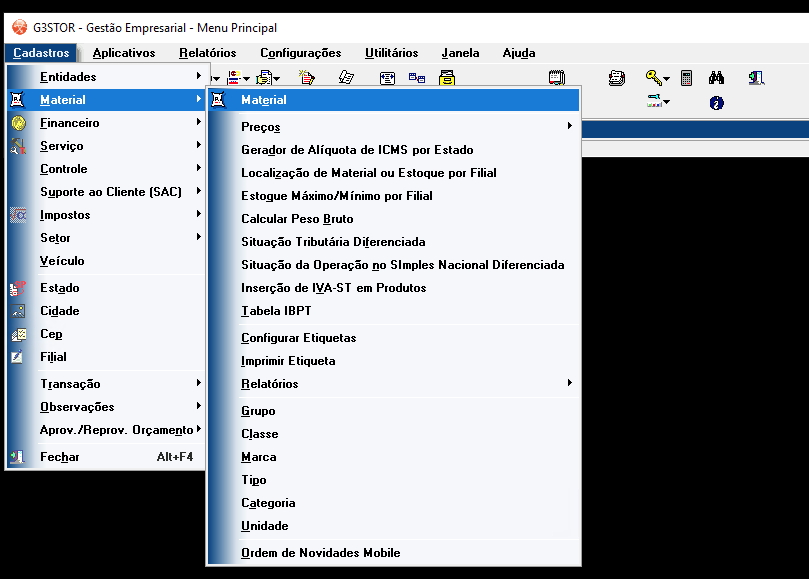Click the blue info icon in toolbar
Image resolution: width=809 pixels, height=579 pixels.
click(x=716, y=102)
